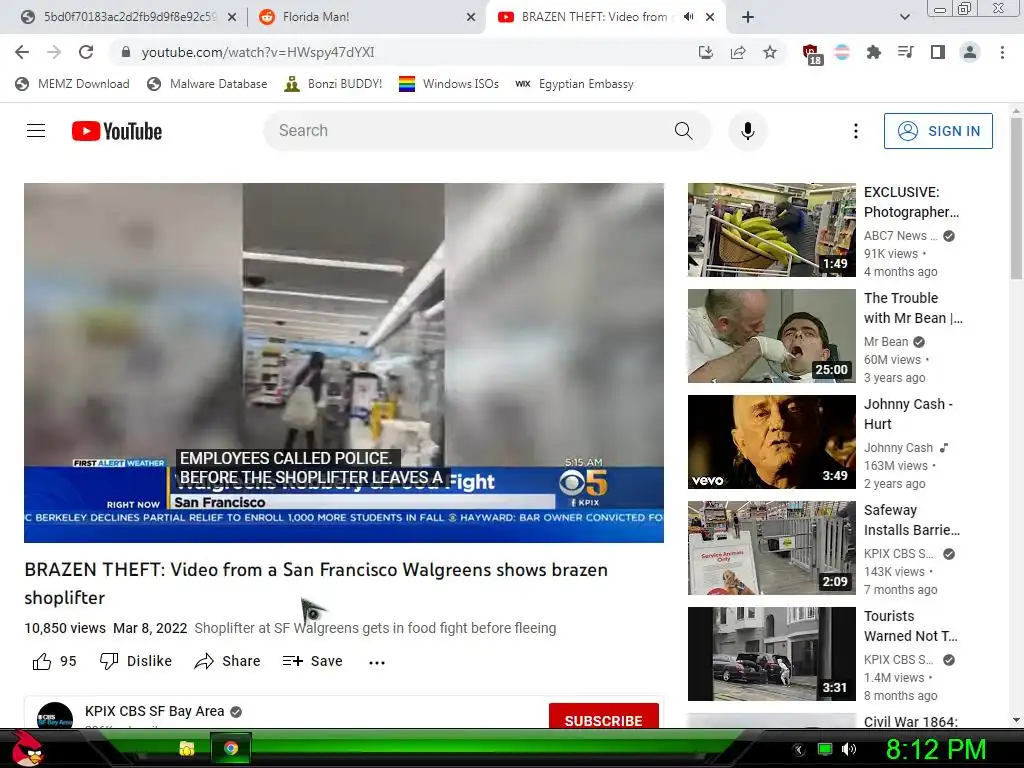Click the Civil War 1864 video title
This screenshot has height=768, width=1024.
pyautogui.click(x=910, y=722)
